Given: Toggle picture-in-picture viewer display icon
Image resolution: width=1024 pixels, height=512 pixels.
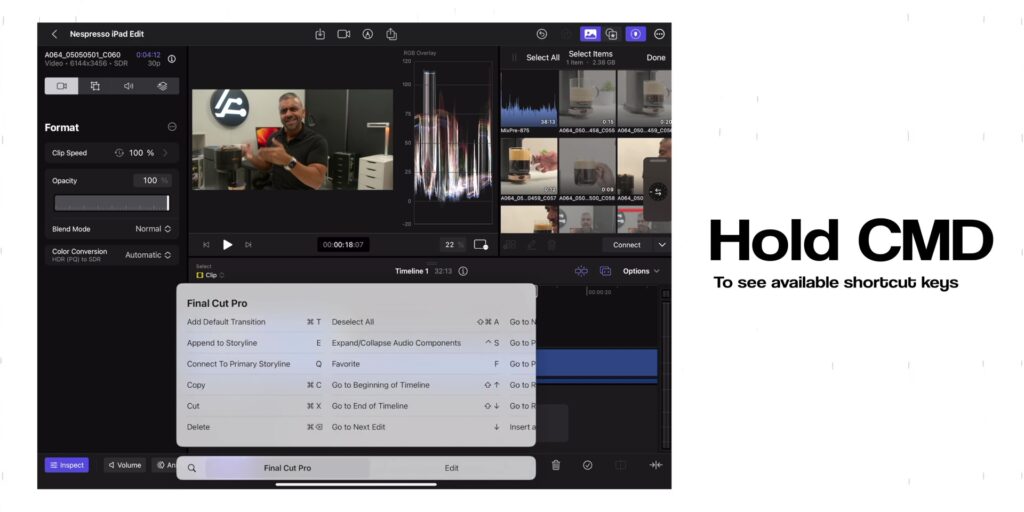Looking at the screenshot, I should tap(481, 245).
